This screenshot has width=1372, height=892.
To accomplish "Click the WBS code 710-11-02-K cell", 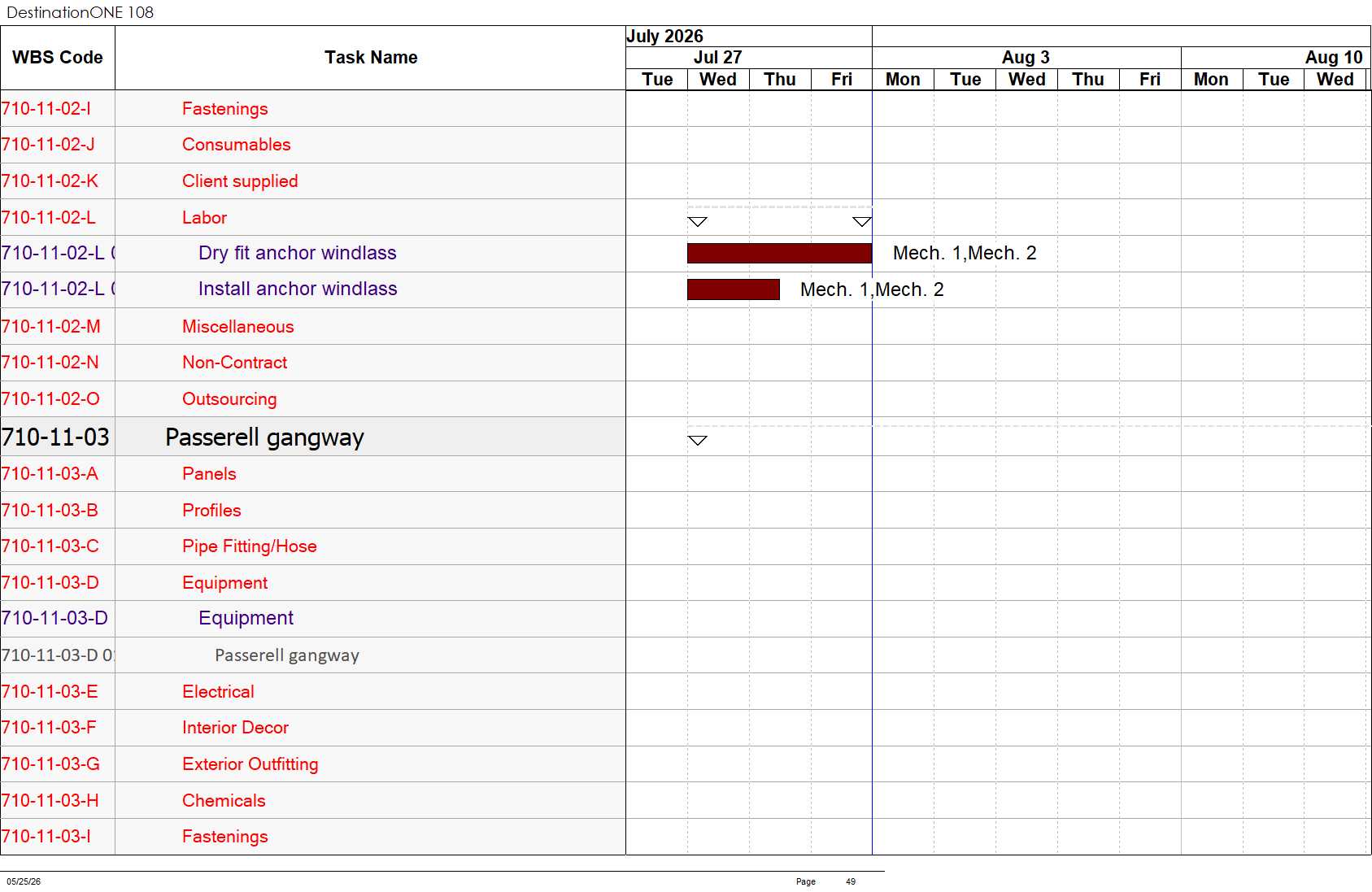I will [x=58, y=181].
